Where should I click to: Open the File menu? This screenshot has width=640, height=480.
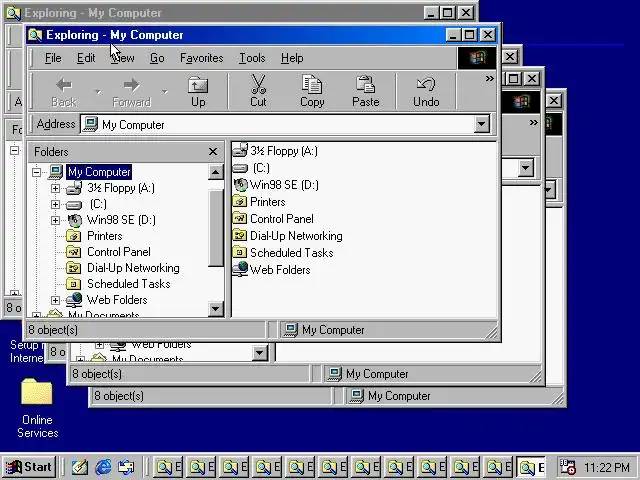(x=53, y=58)
